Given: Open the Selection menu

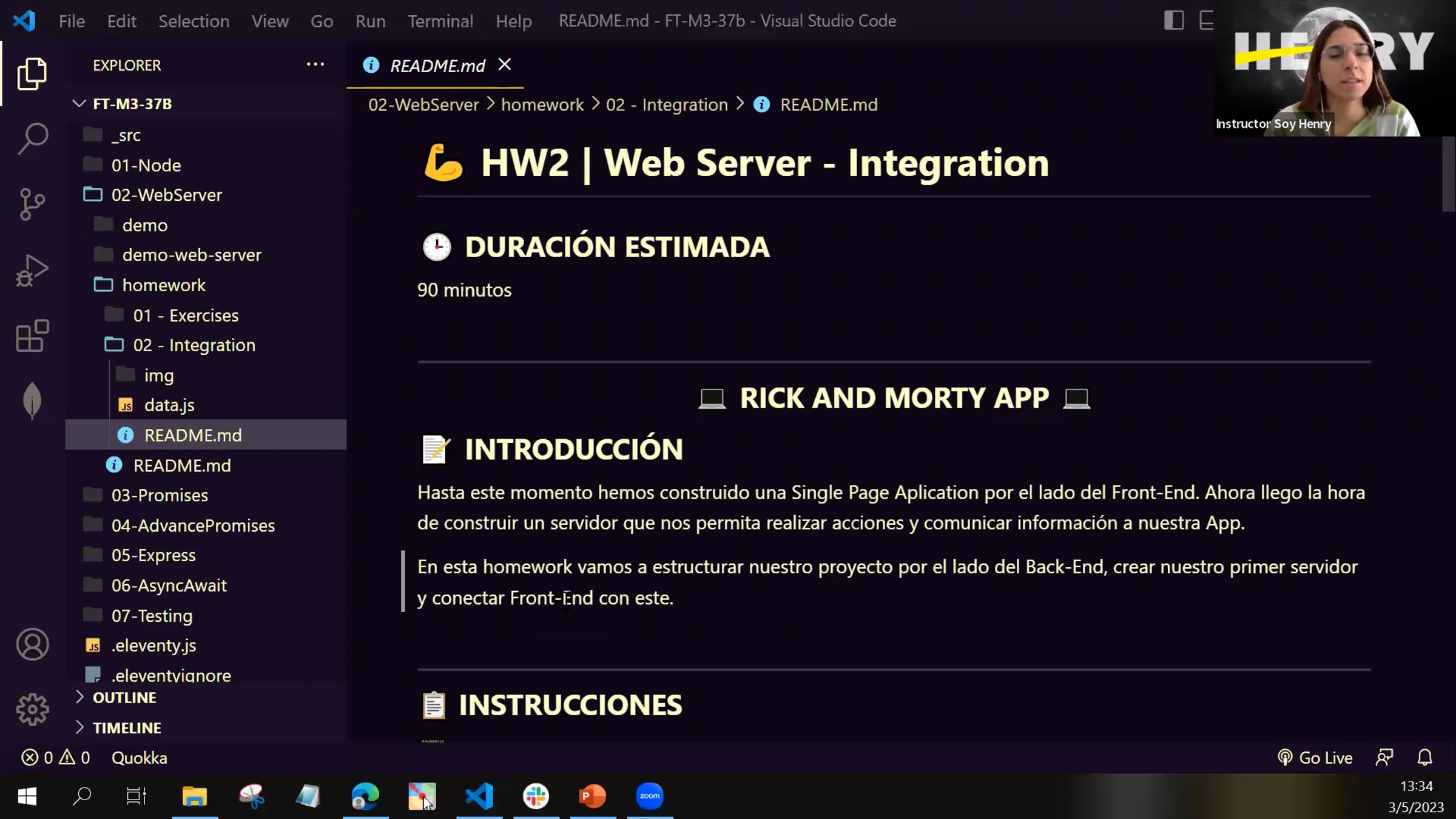Looking at the screenshot, I should [194, 21].
